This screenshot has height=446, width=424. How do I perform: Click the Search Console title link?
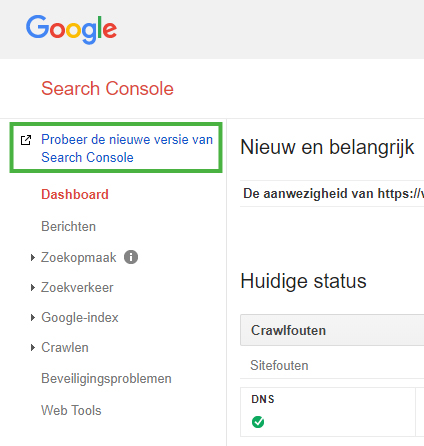point(107,89)
